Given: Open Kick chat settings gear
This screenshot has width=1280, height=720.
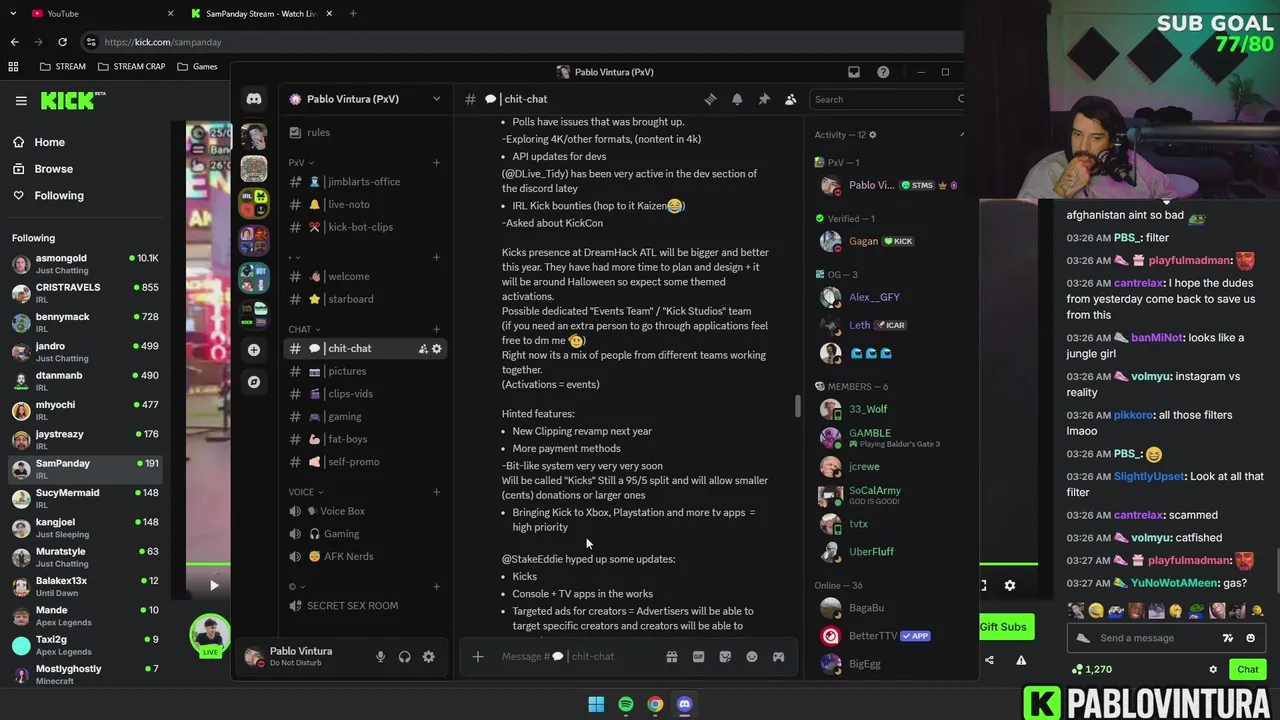Looking at the screenshot, I should pyautogui.click(x=1213, y=669).
